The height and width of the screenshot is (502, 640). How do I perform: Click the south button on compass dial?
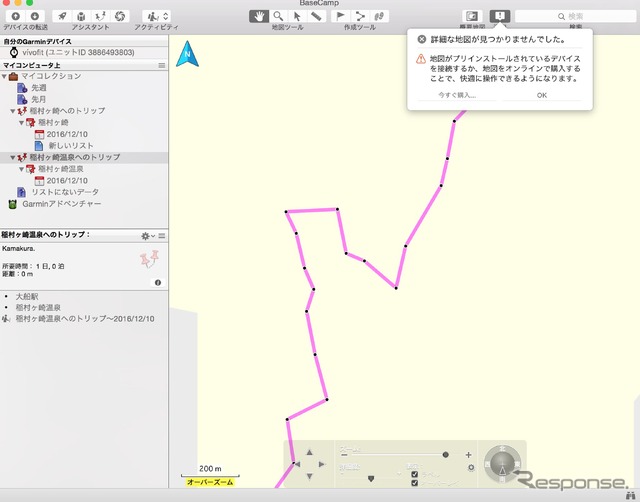[502, 480]
